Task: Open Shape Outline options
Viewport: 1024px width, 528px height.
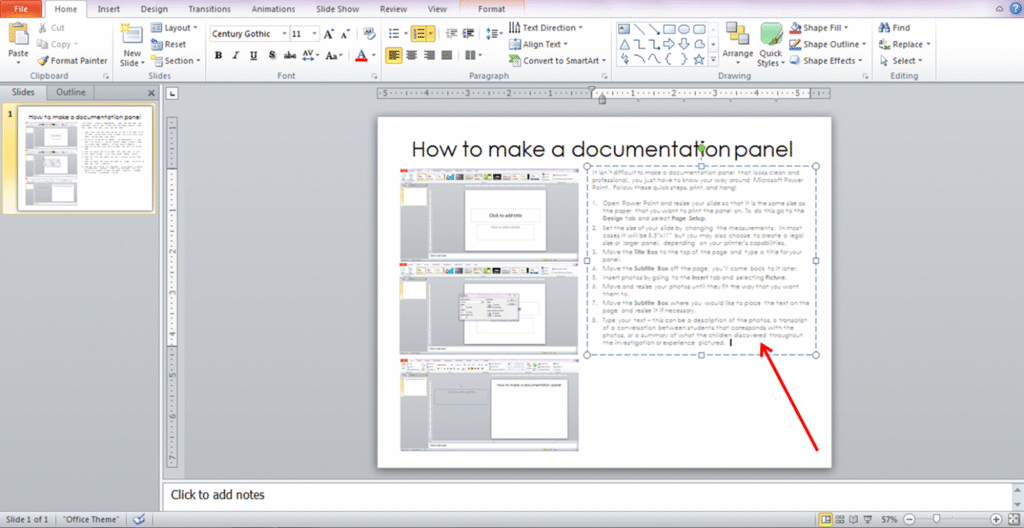Action: (x=827, y=44)
